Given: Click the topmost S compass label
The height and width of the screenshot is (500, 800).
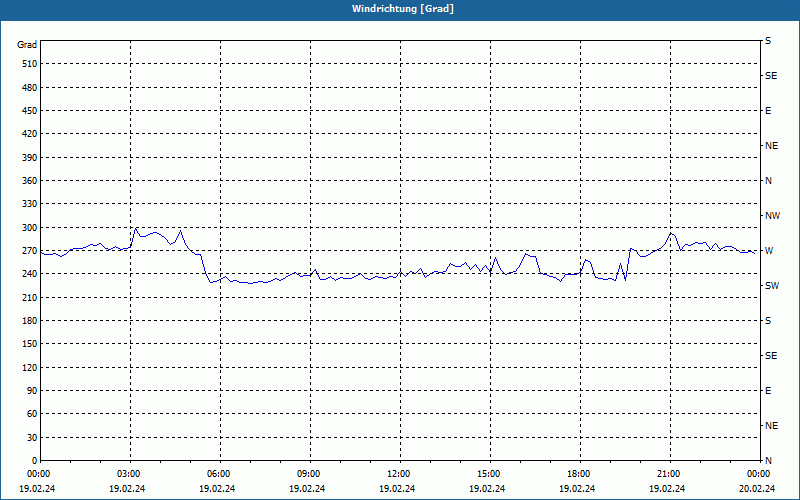Looking at the screenshot, I should click(x=768, y=41).
